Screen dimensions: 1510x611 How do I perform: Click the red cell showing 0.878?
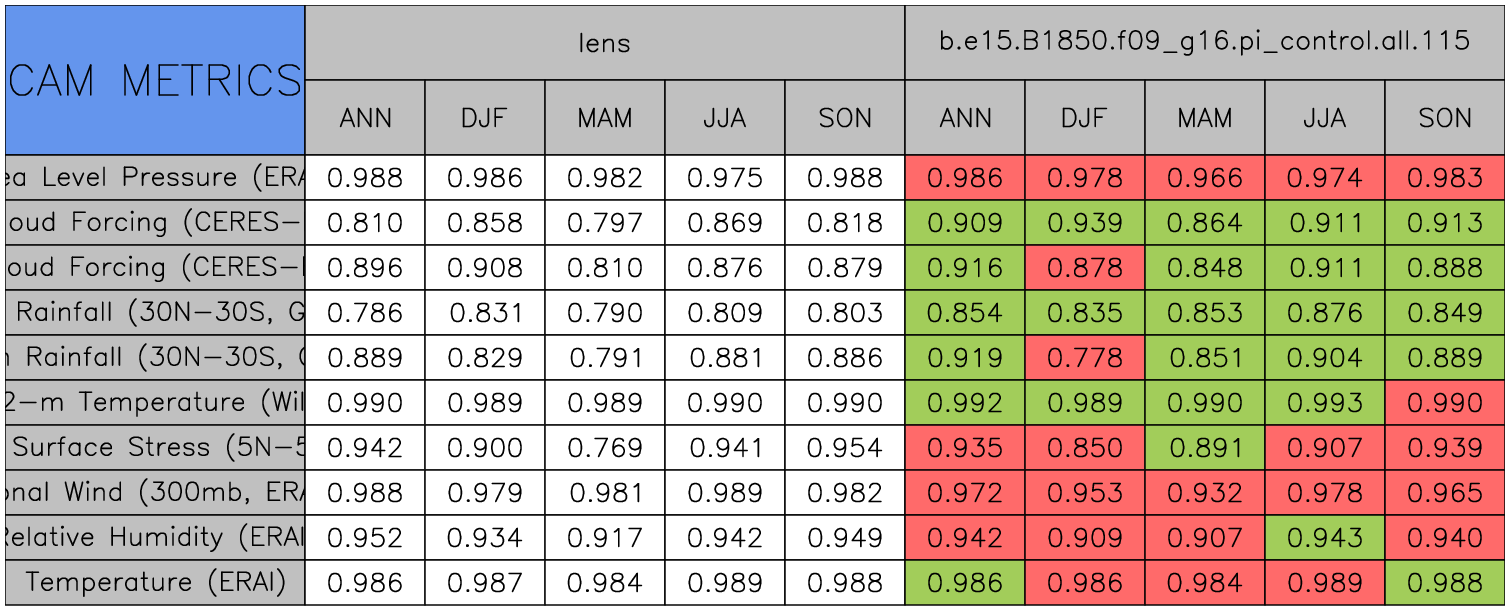point(1085,268)
